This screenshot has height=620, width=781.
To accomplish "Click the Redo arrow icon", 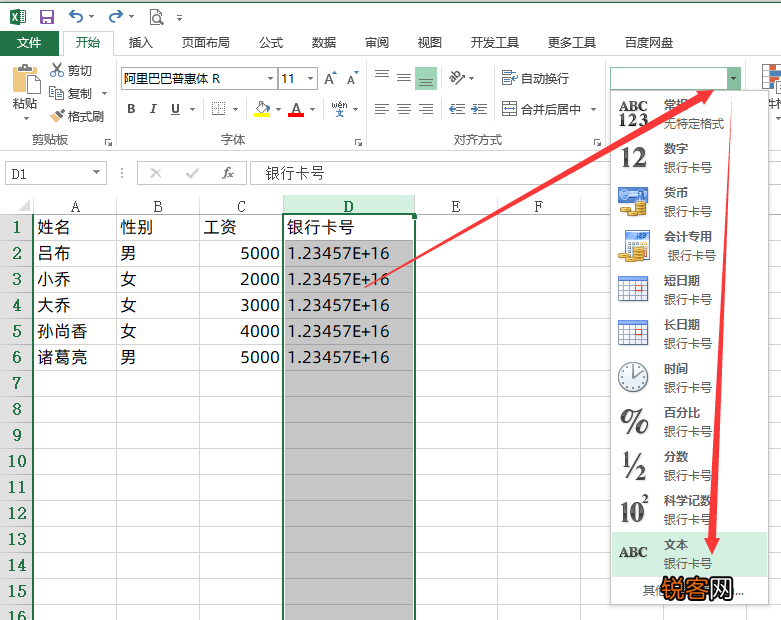I will pyautogui.click(x=116, y=17).
